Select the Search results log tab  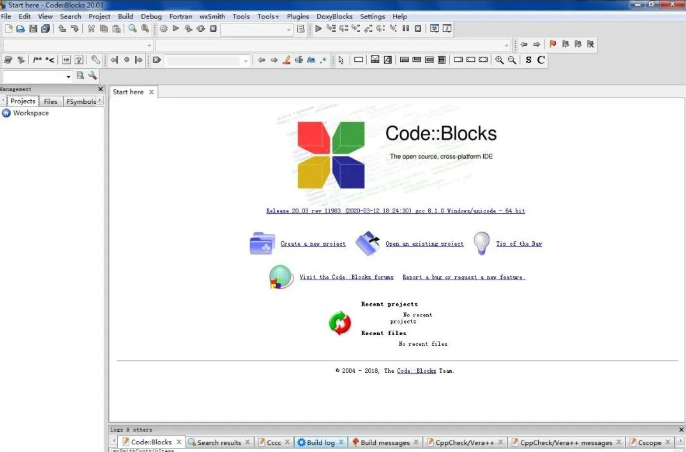(x=219, y=442)
